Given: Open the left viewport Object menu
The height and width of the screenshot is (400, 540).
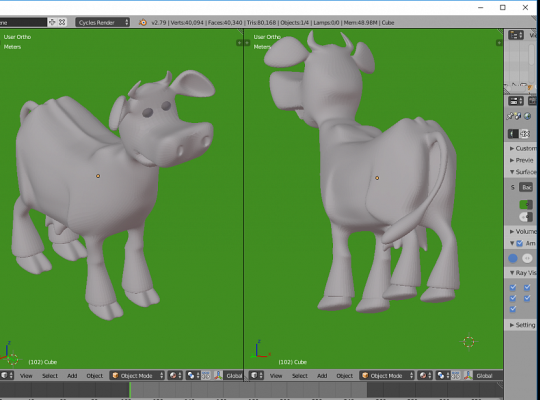Looking at the screenshot, I should pos(94,376).
